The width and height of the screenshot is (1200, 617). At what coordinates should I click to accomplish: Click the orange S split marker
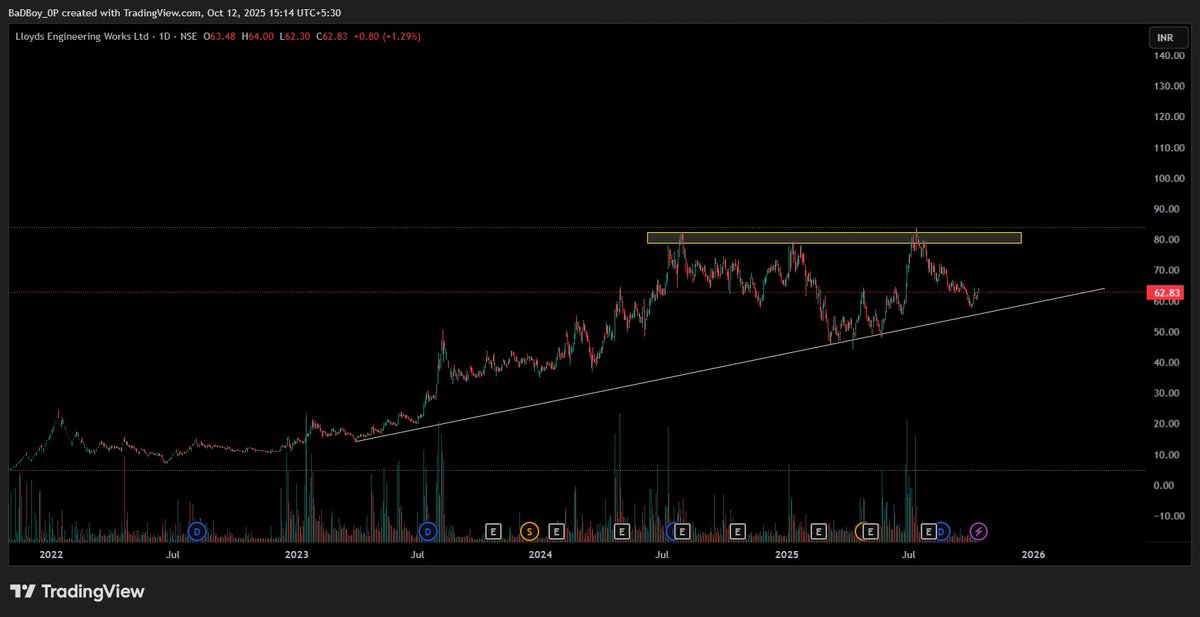(x=529, y=531)
